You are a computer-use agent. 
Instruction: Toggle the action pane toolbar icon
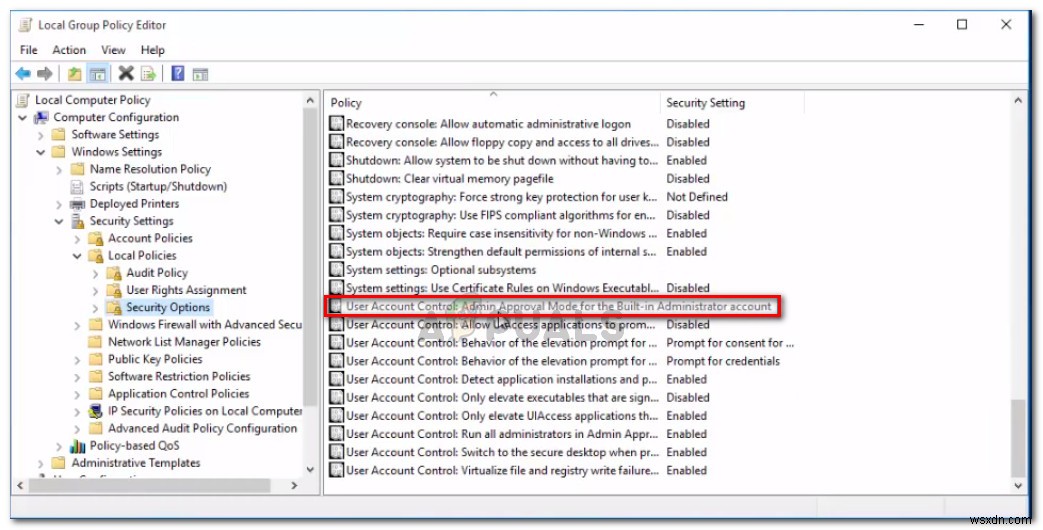pyautogui.click(x=200, y=74)
